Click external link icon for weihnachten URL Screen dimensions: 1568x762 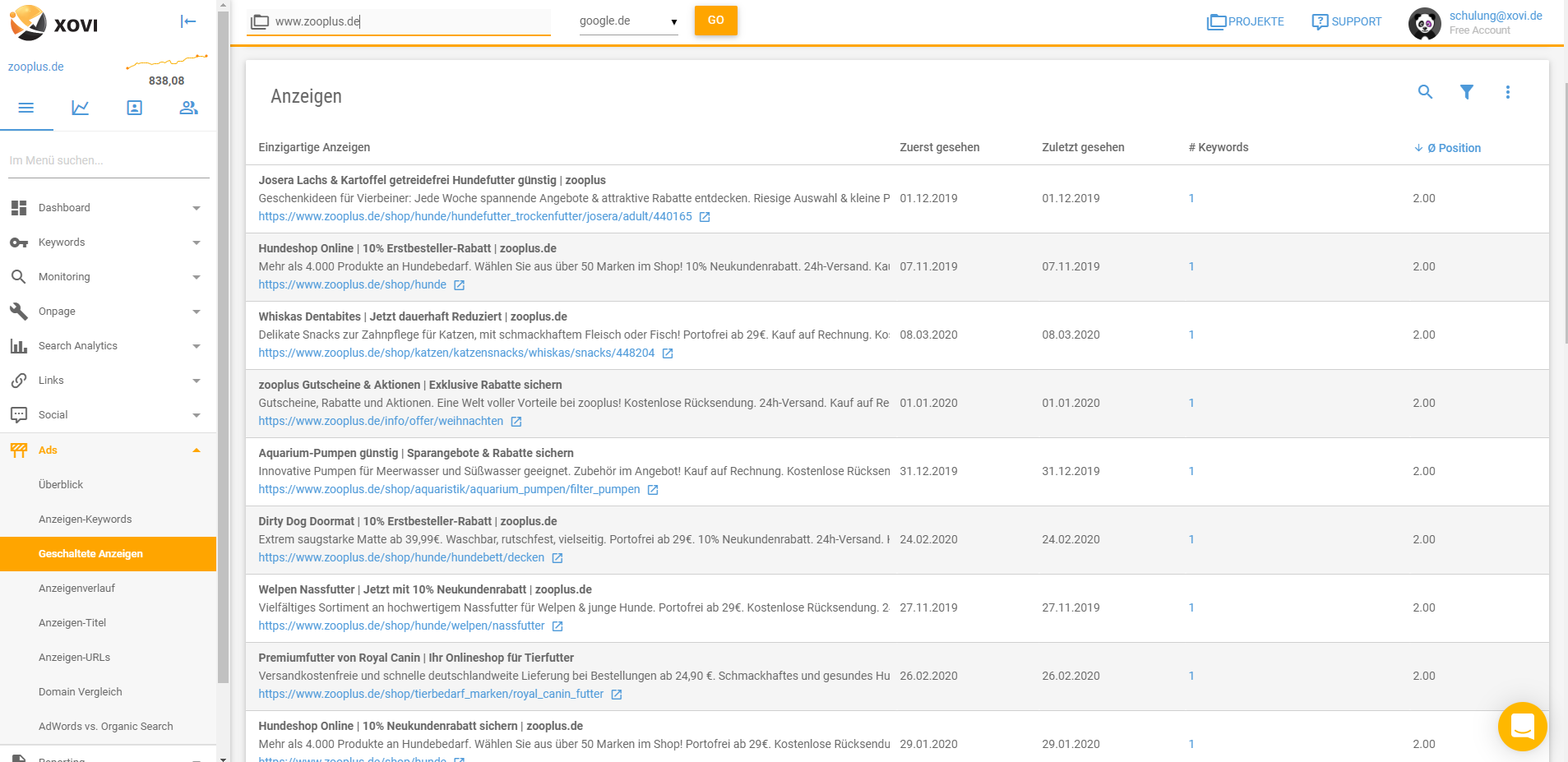[x=516, y=422]
